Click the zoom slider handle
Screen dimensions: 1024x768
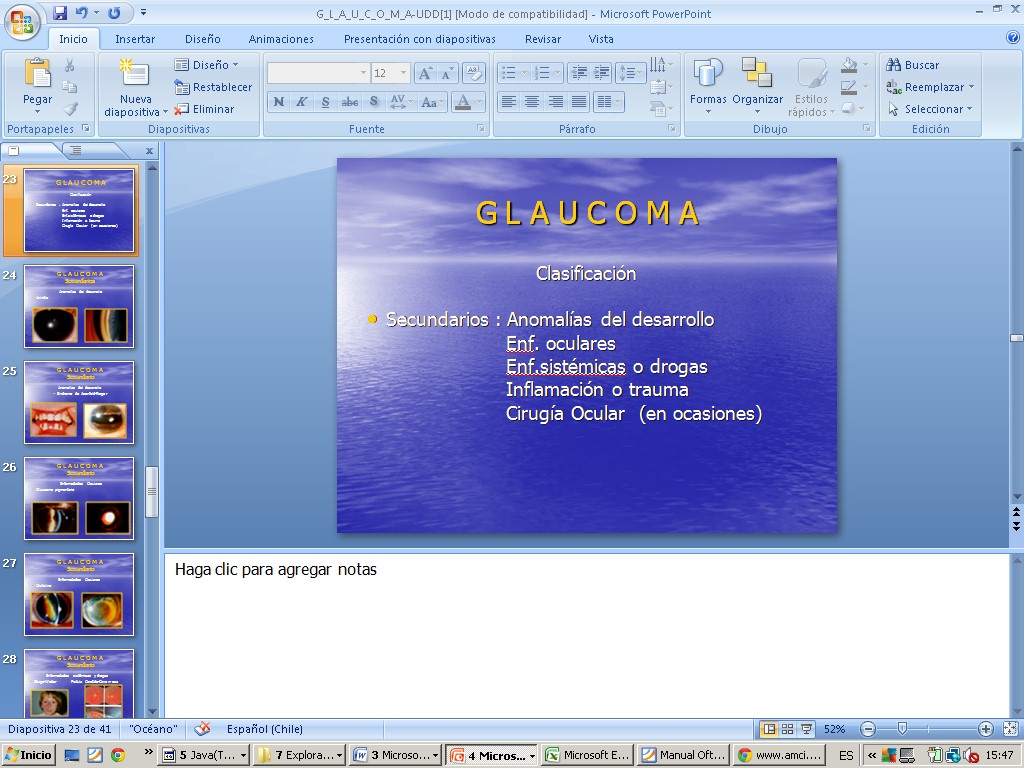coord(902,729)
